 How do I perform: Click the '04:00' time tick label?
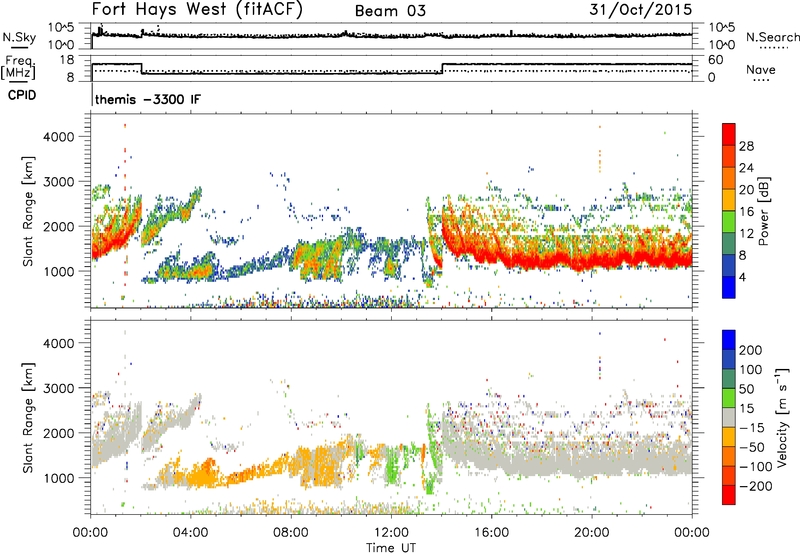click(x=191, y=533)
